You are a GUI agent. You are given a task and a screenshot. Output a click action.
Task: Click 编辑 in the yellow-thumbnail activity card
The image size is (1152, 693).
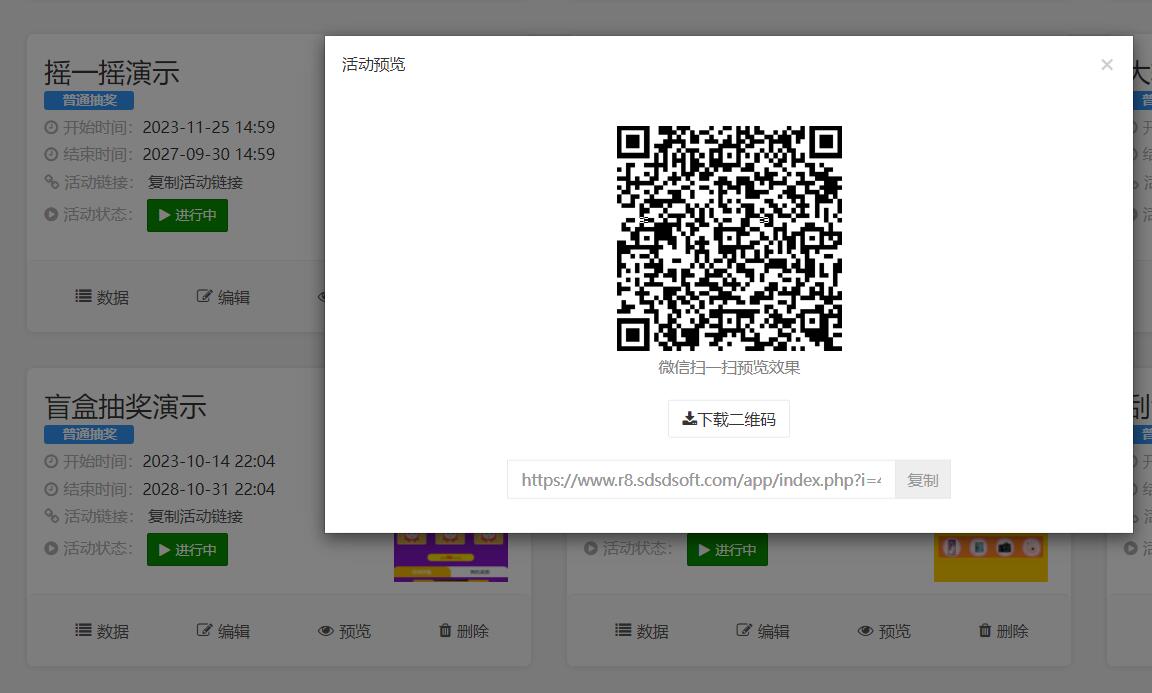coord(763,631)
